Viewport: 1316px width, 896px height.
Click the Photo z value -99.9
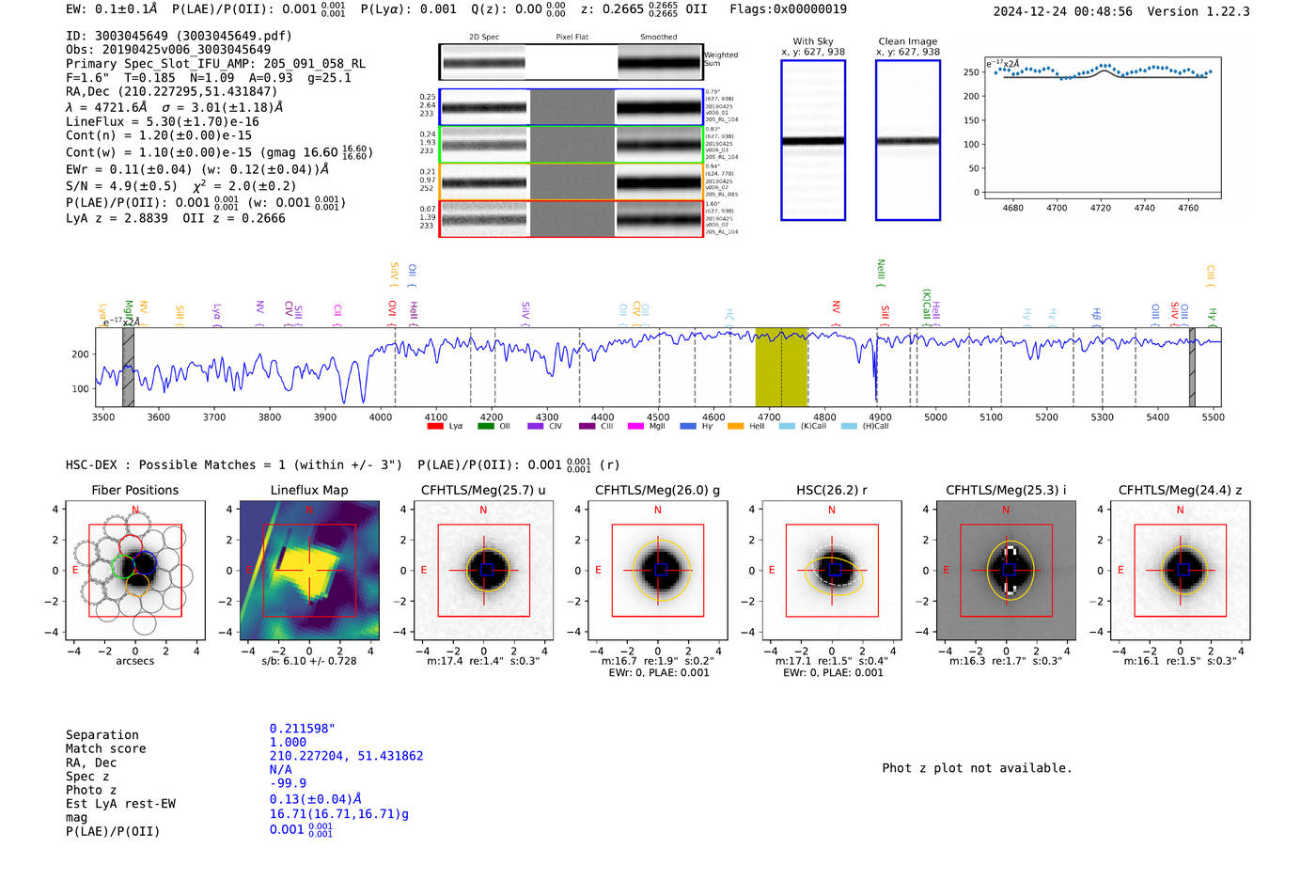pyautogui.click(x=288, y=783)
